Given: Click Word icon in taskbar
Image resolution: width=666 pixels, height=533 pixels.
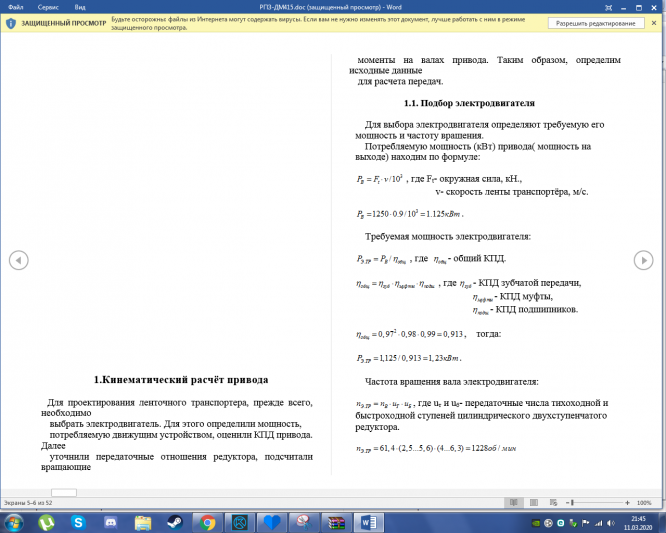Looking at the screenshot, I should pyautogui.click(x=369, y=522).
